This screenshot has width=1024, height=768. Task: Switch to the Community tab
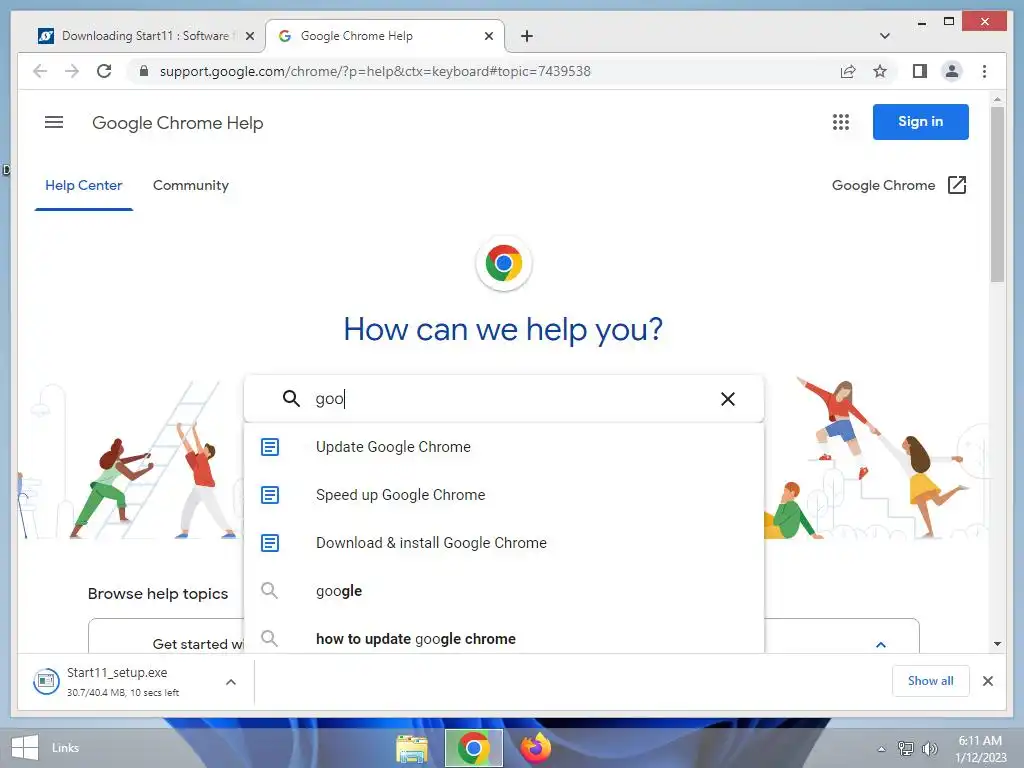(x=191, y=185)
